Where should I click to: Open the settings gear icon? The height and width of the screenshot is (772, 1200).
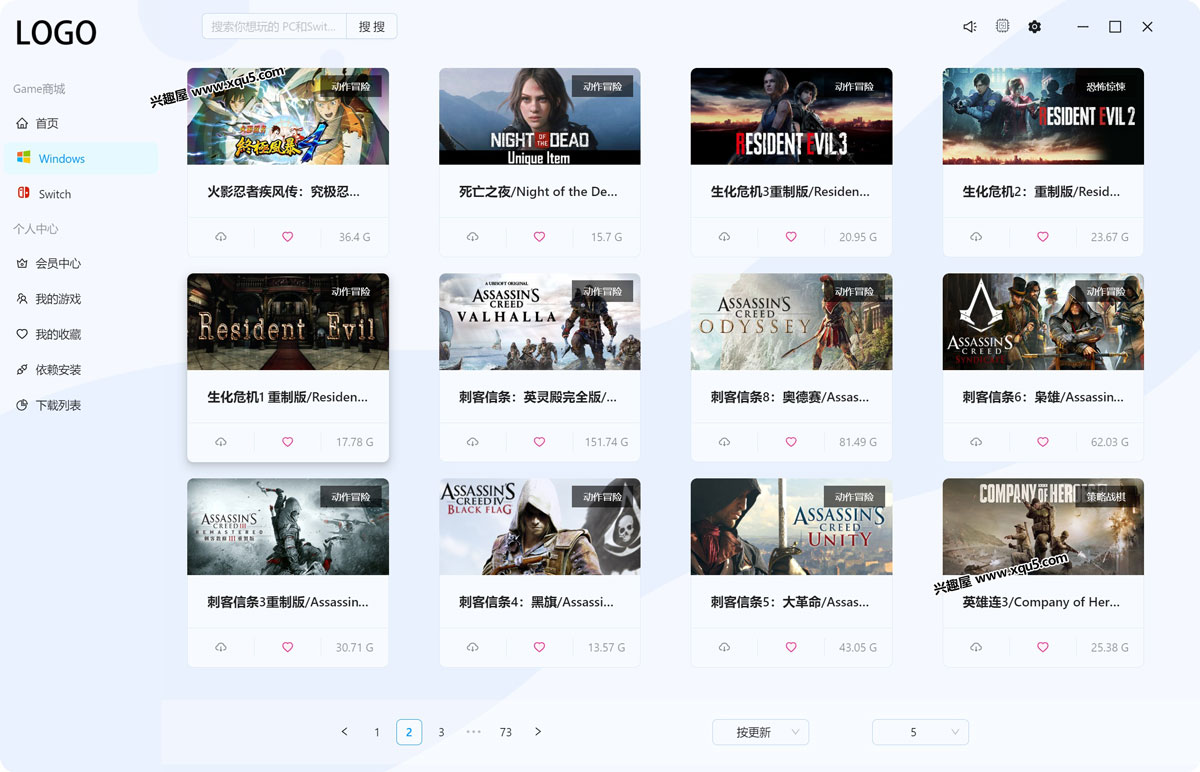coord(1034,27)
